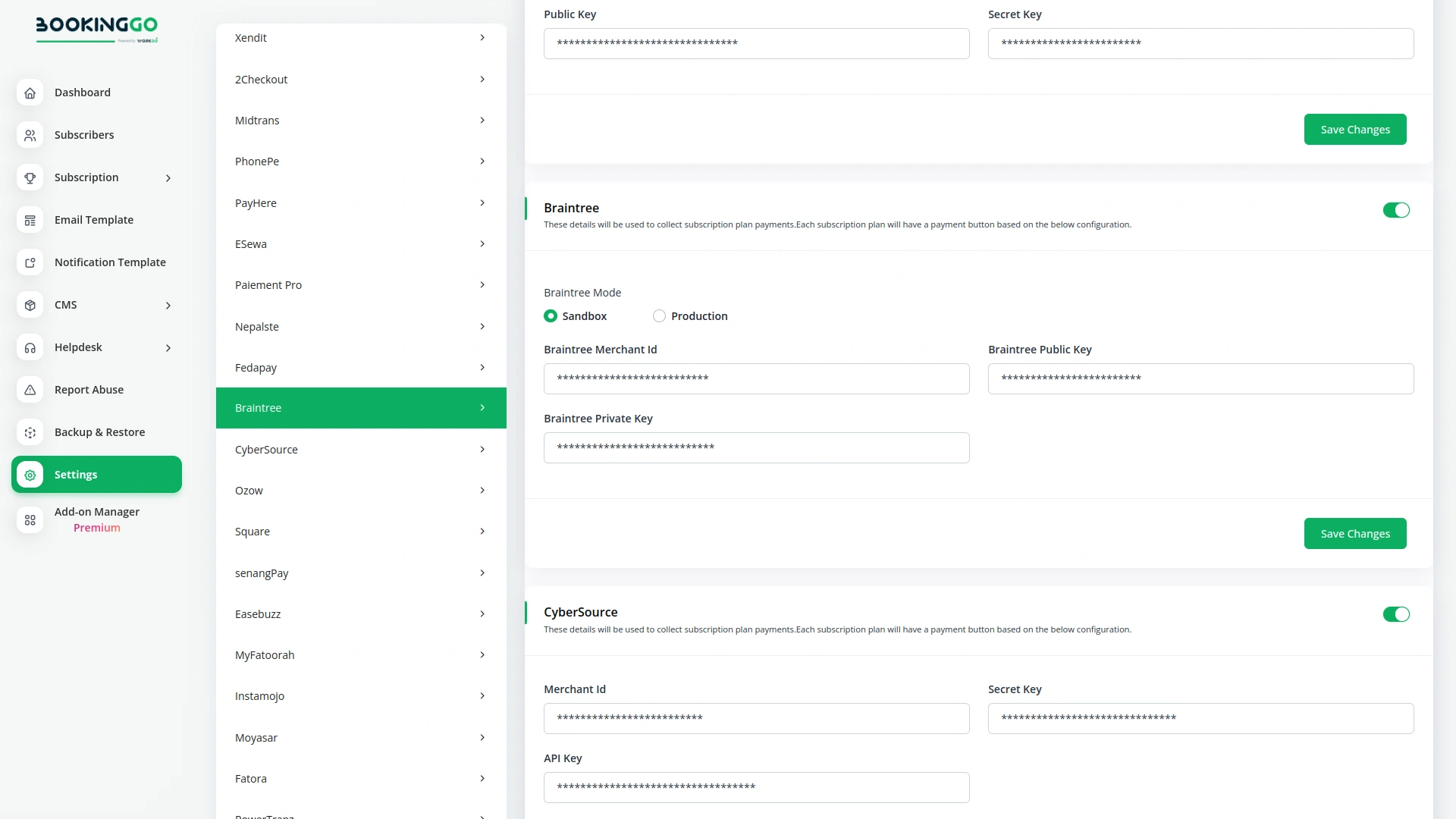Click the Braintree Merchant Id input field
Image resolution: width=1456 pixels, height=819 pixels.
[x=756, y=378]
